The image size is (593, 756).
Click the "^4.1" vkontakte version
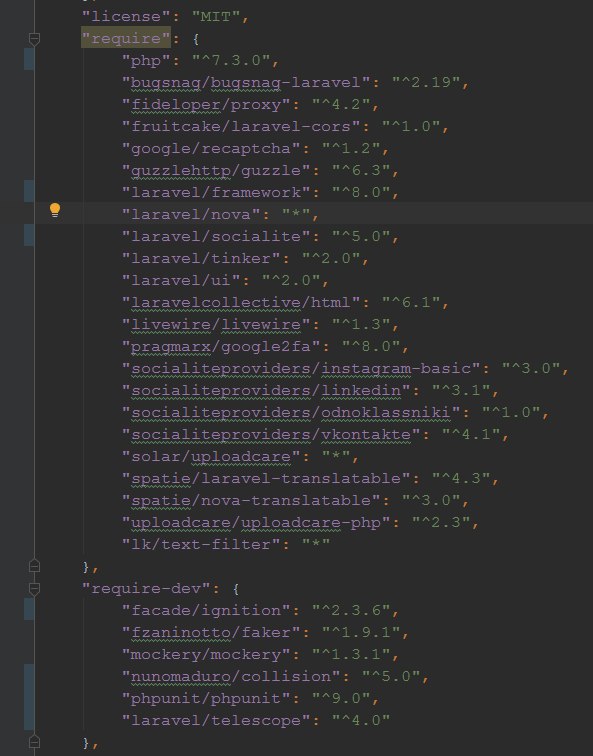pyautogui.click(x=471, y=434)
